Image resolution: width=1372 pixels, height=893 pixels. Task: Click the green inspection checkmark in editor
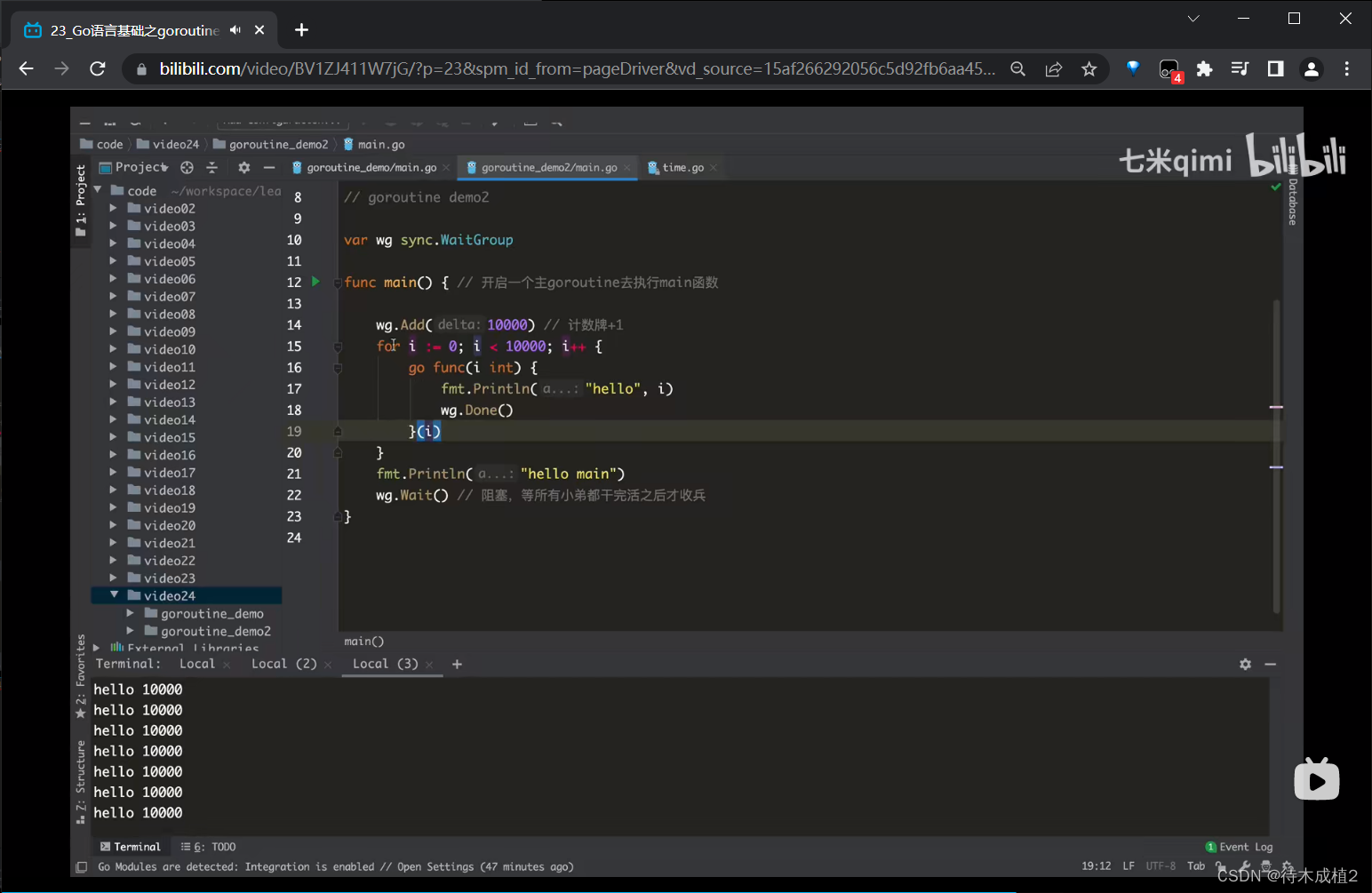pyautogui.click(x=1276, y=187)
